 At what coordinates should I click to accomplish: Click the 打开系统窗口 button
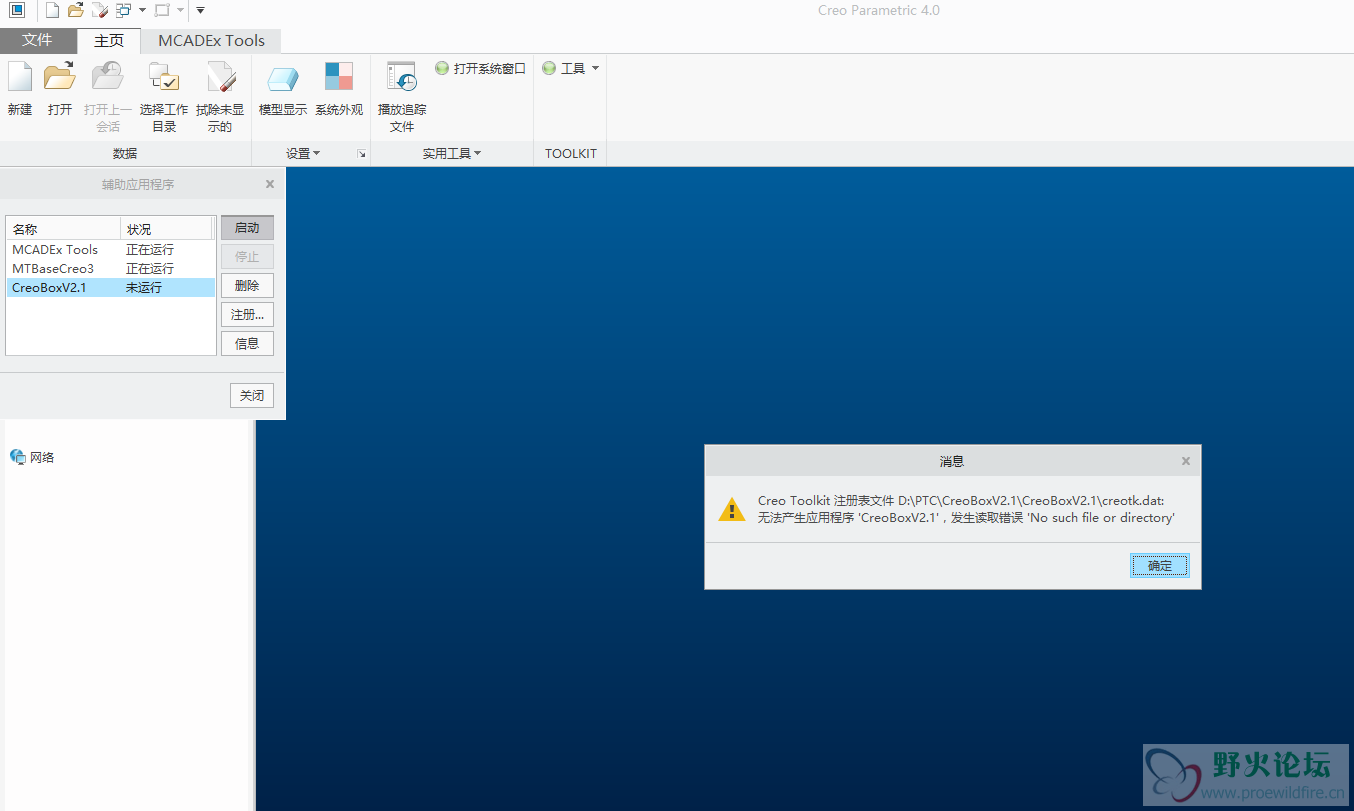click(x=481, y=69)
